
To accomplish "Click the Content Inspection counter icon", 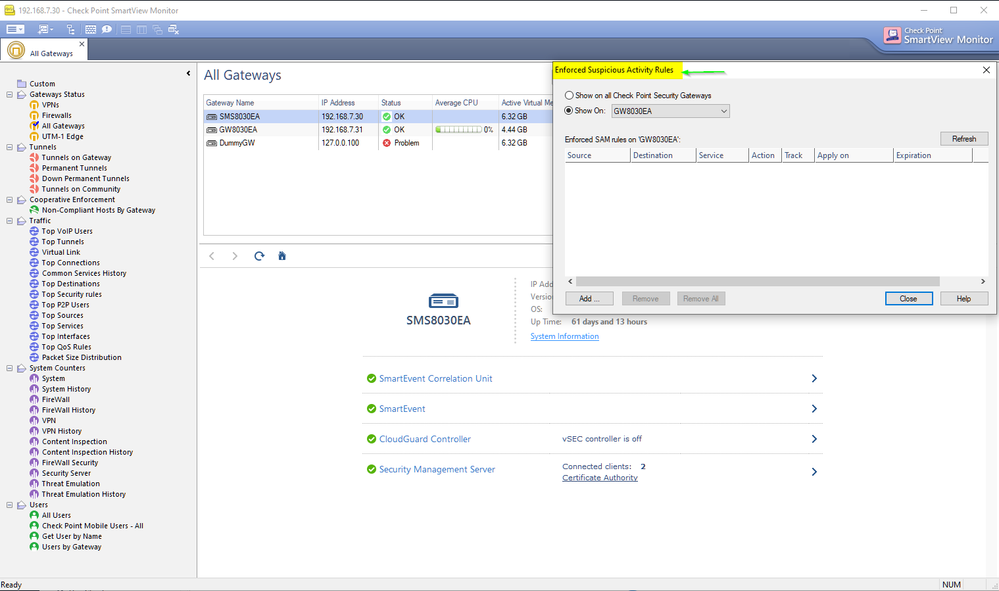I will 34,441.
